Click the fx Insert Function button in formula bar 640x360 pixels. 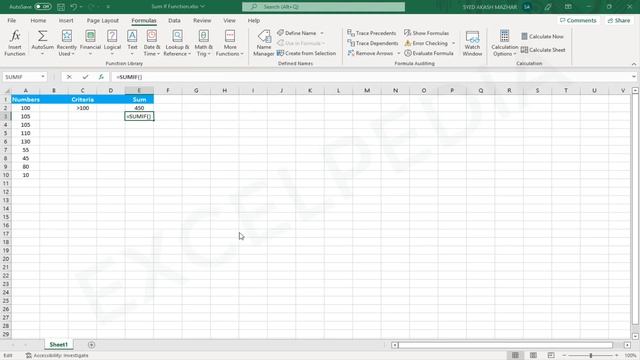coord(101,77)
